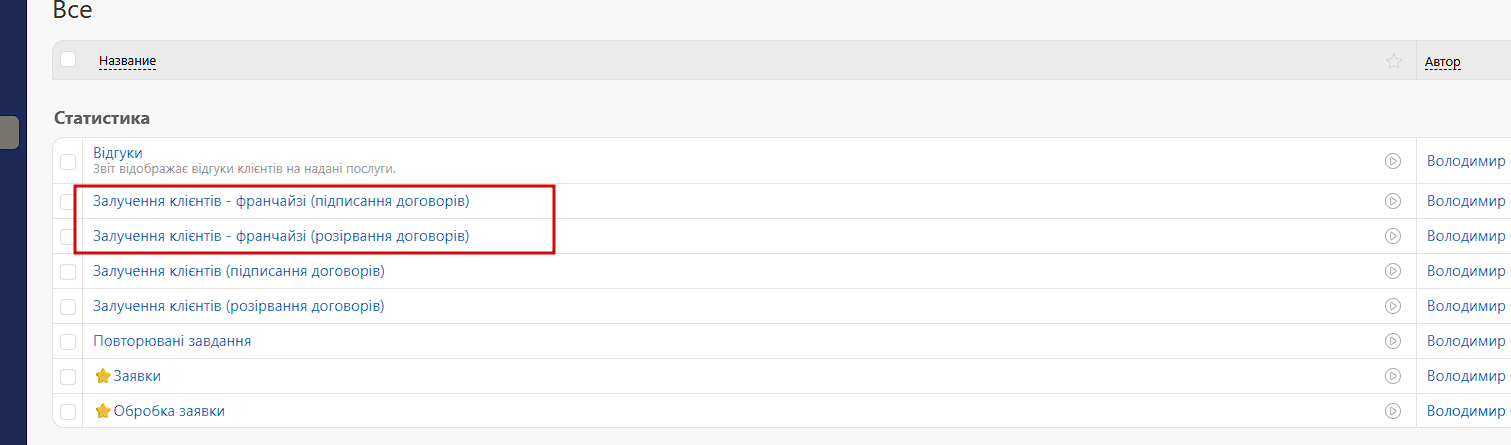The image size is (1511, 445).
Task: Click play icon for Повторювані завдання
Action: click(x=1392, y=341)
